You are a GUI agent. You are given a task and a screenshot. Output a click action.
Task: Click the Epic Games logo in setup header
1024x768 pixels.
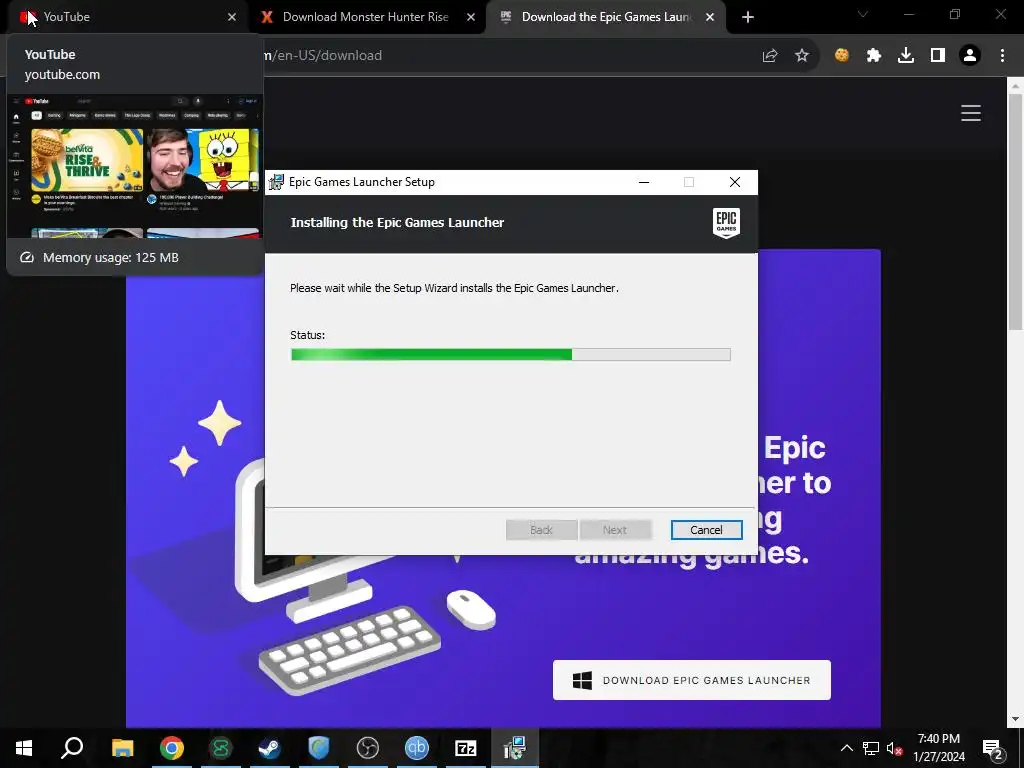coord(726,223)
